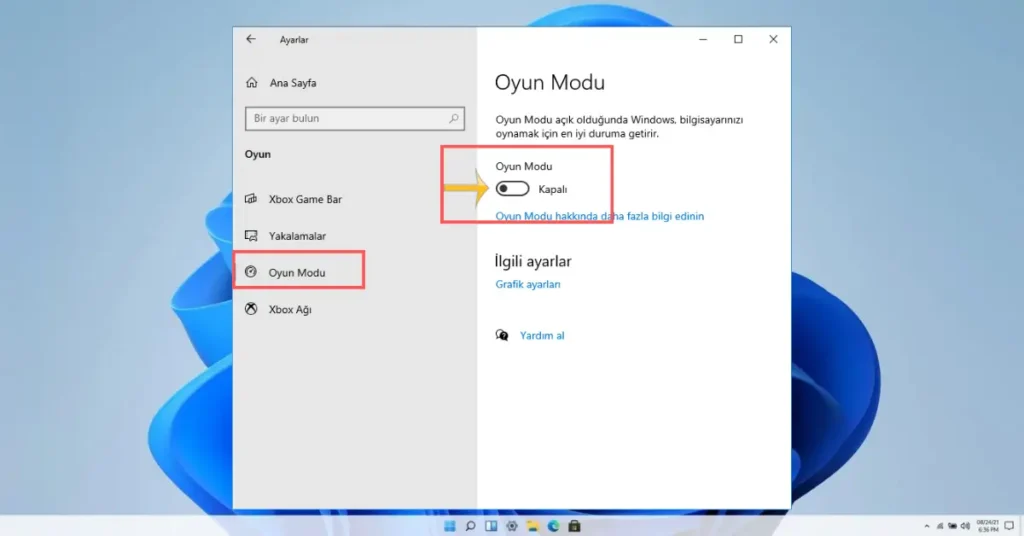Close the Ayarlar window
Image resolution: width=1024 pixels, height=536 pixels.
click(773, 39)
